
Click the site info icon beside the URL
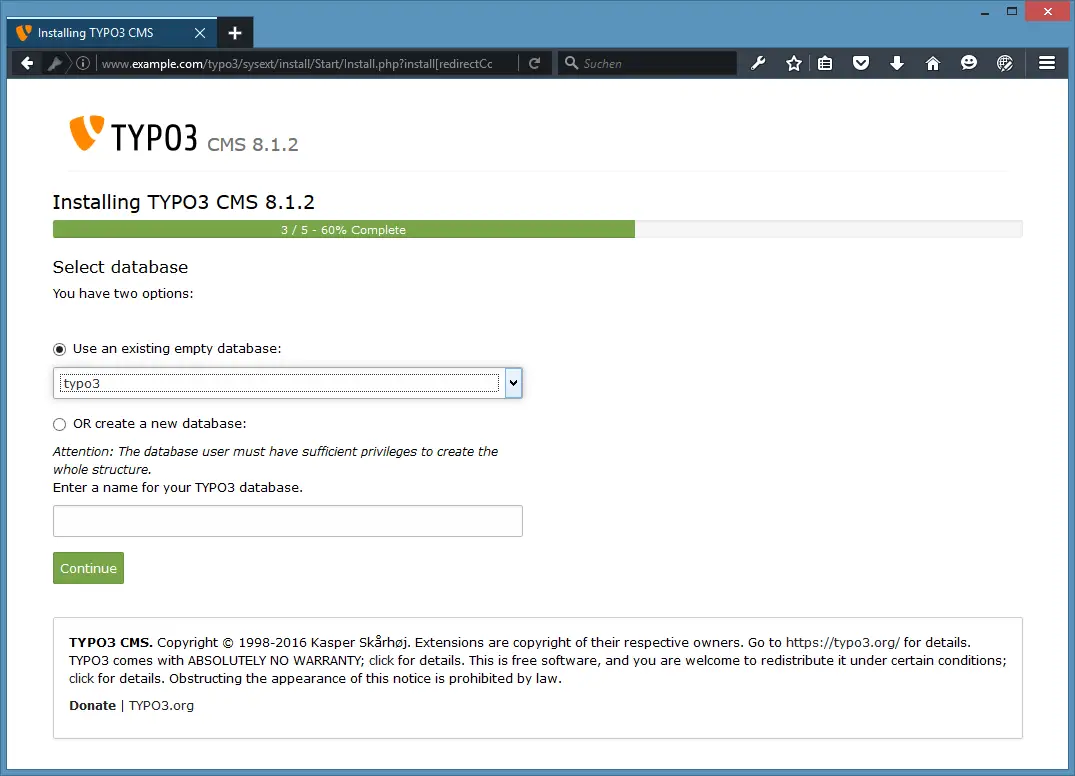coord(83,64)
